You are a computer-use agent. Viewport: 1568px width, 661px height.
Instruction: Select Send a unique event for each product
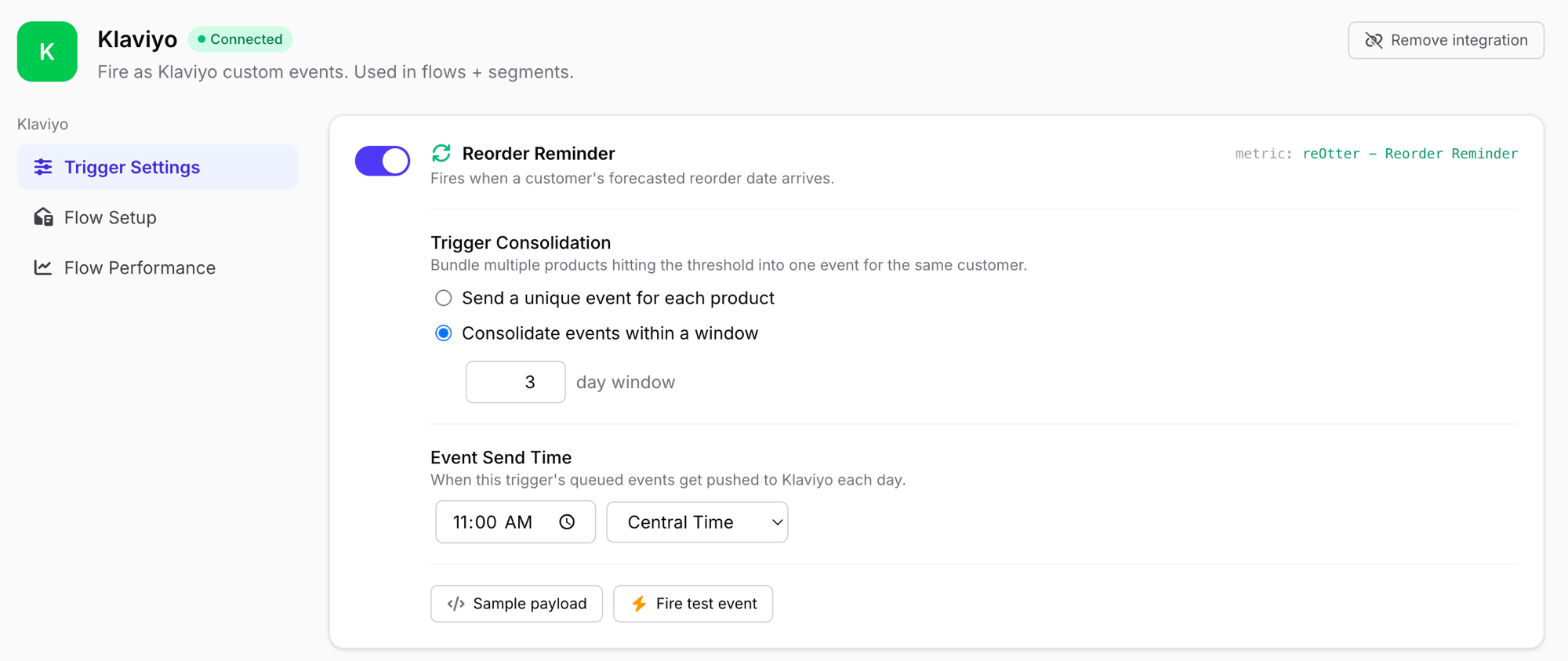coord(444,298)
